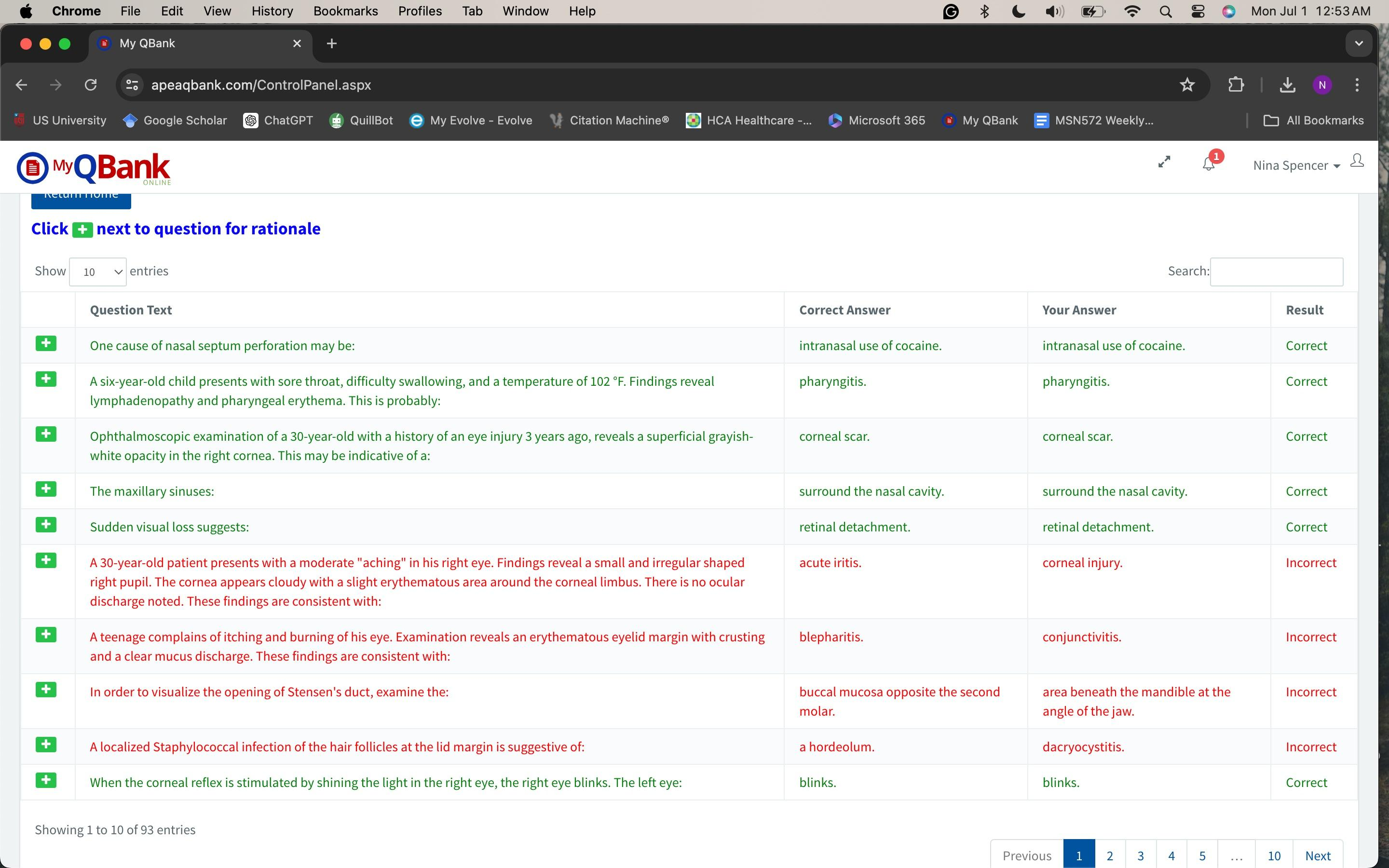Open Nina Spencer account dropdown
This screenshot has height=868, width=1389.
[1296, 165]
